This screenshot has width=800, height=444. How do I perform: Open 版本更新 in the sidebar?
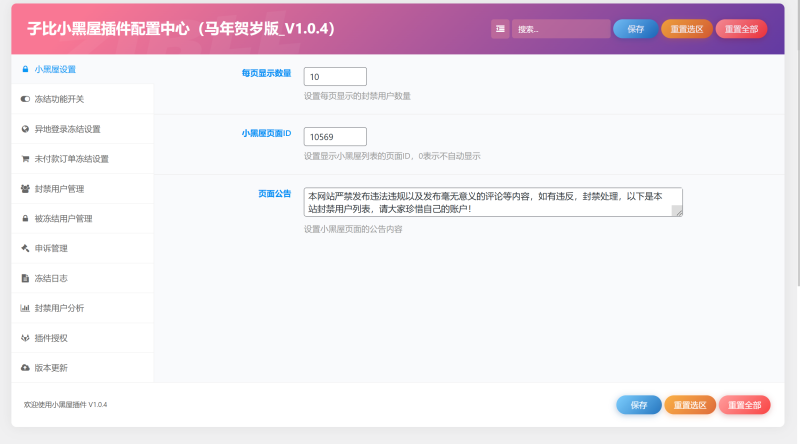(82, 367)
